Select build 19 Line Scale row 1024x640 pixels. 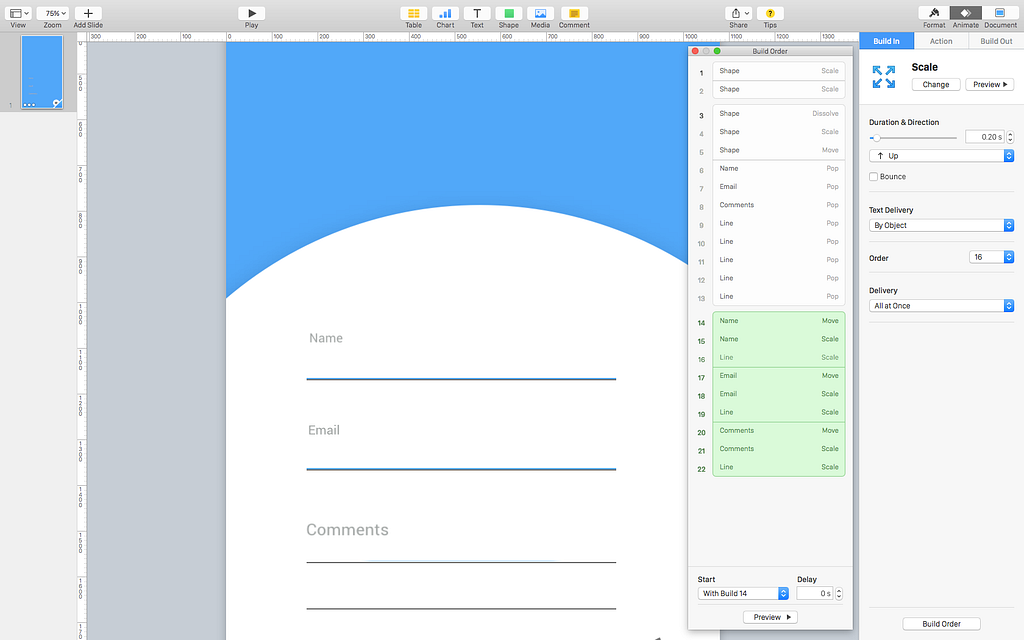(778, 412)
